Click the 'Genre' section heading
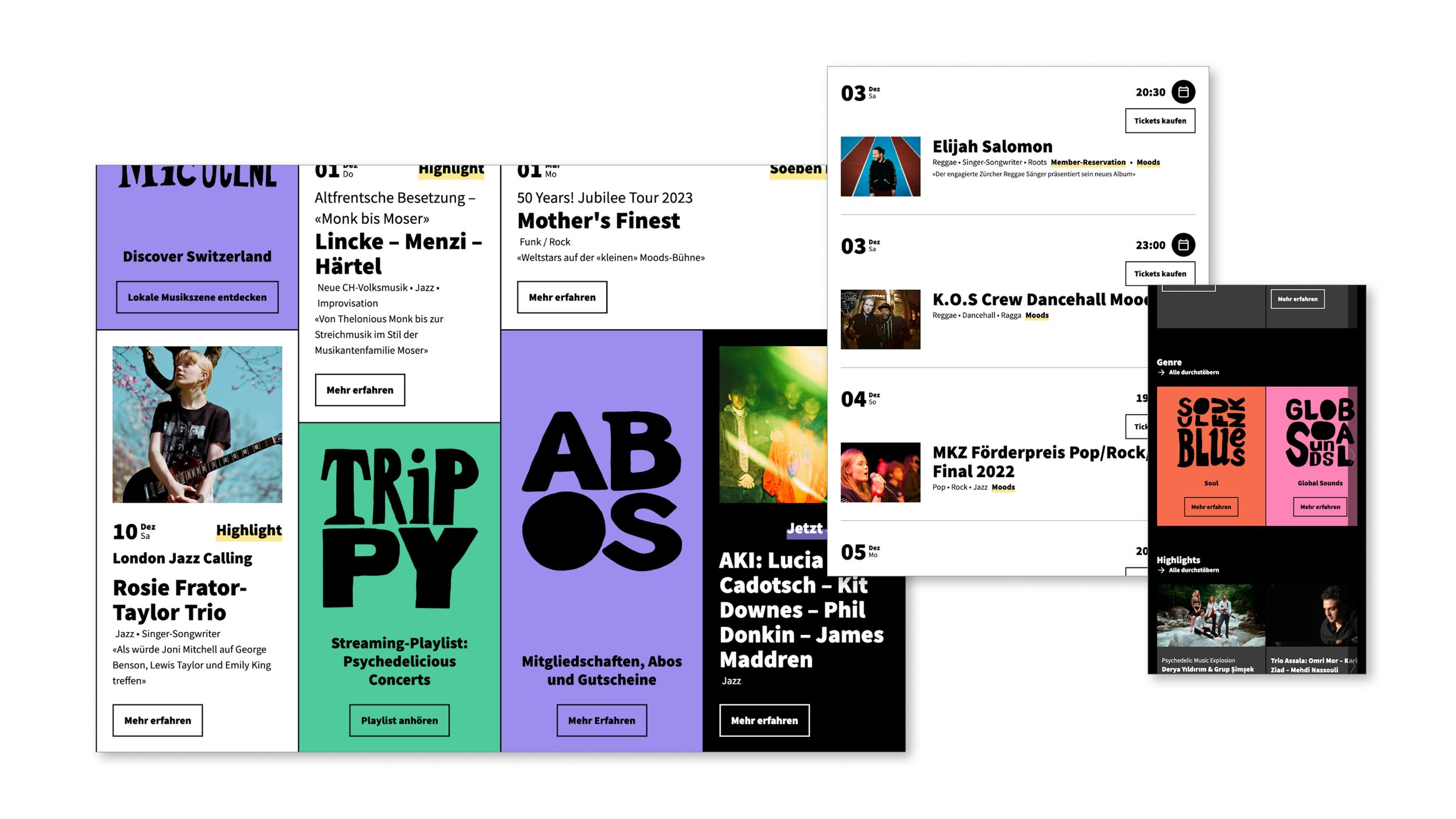The height and width of the screenshot is (819, 1456). pyautogui.click(x=1169, y=362)
